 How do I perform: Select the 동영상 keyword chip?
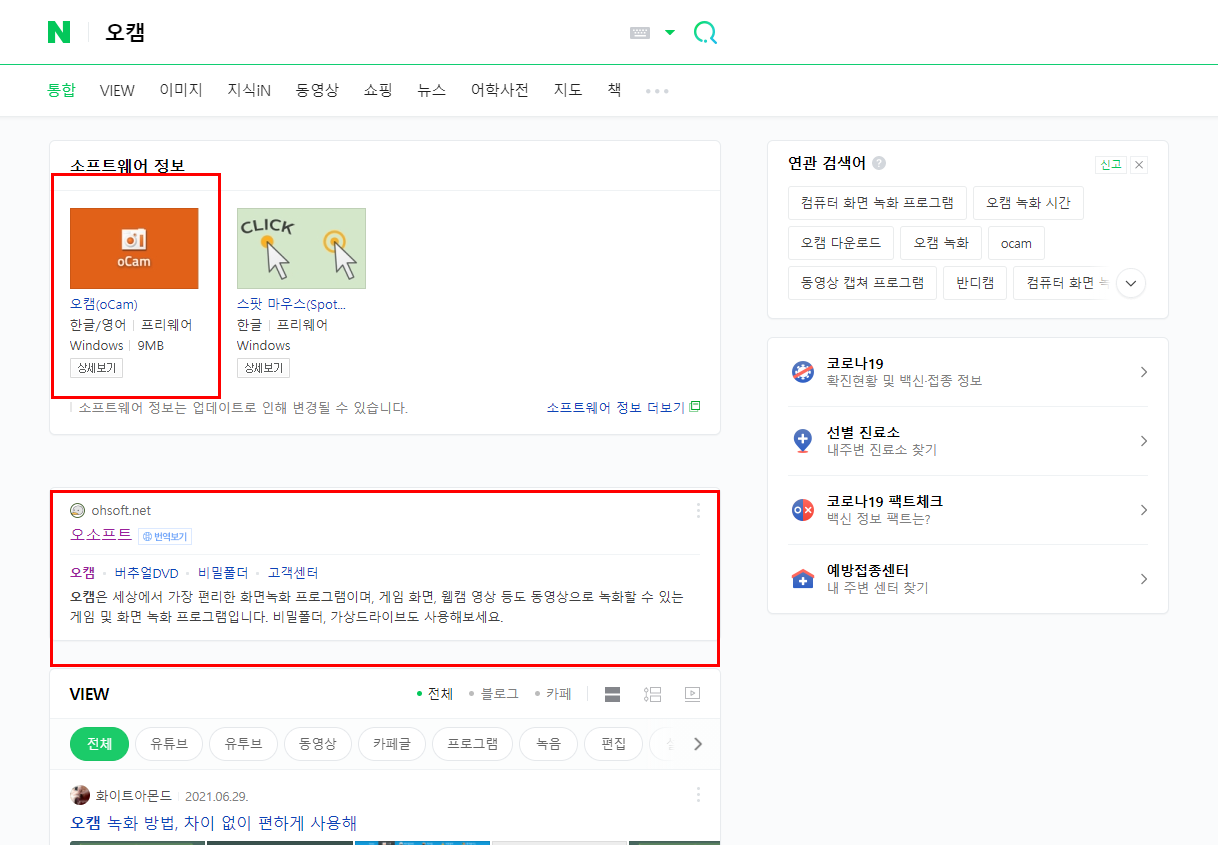(318, 744)
